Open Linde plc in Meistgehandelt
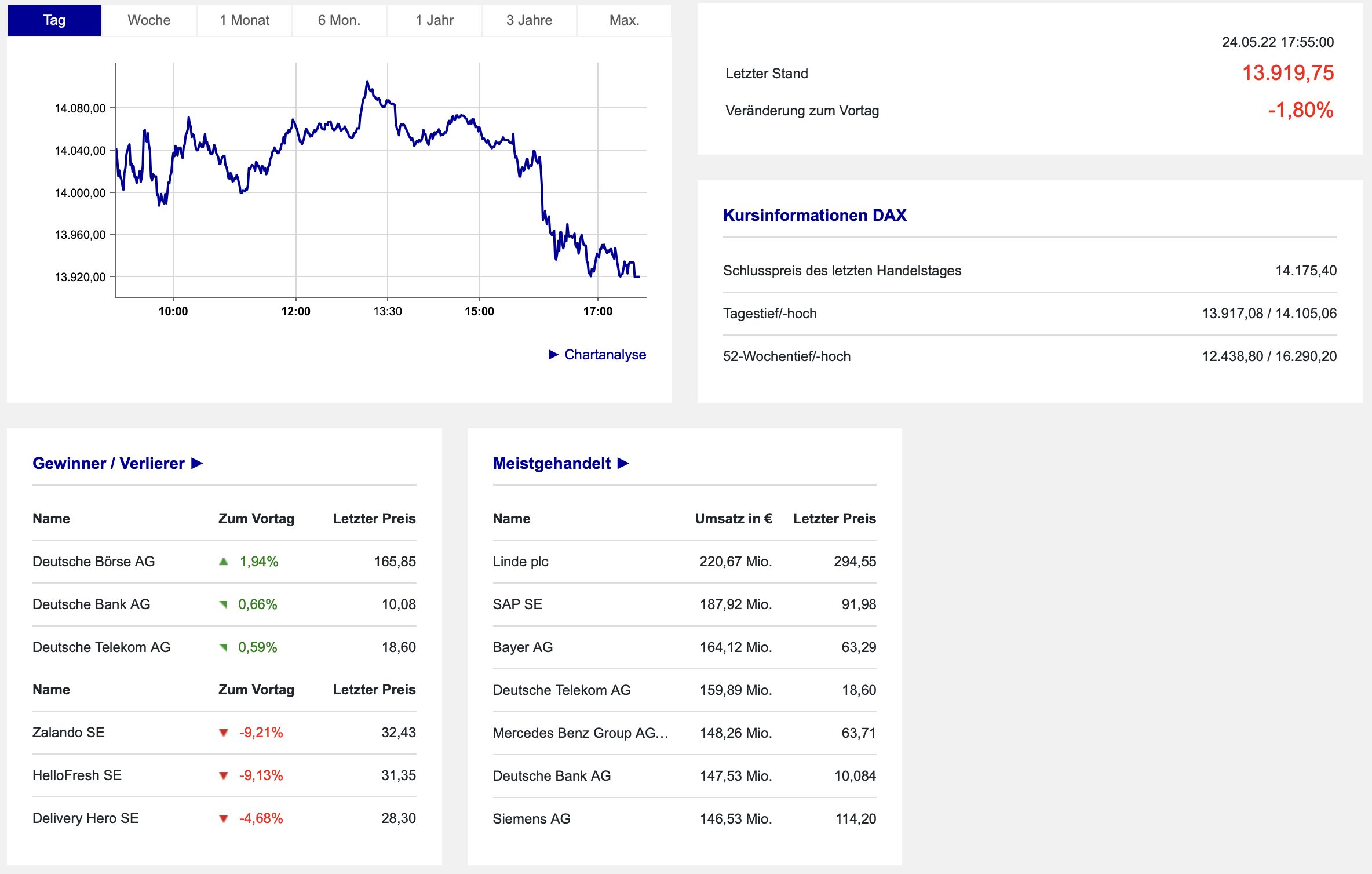Image resolution: width=1372 pixels, height=874 pixels. coord(520,562)
